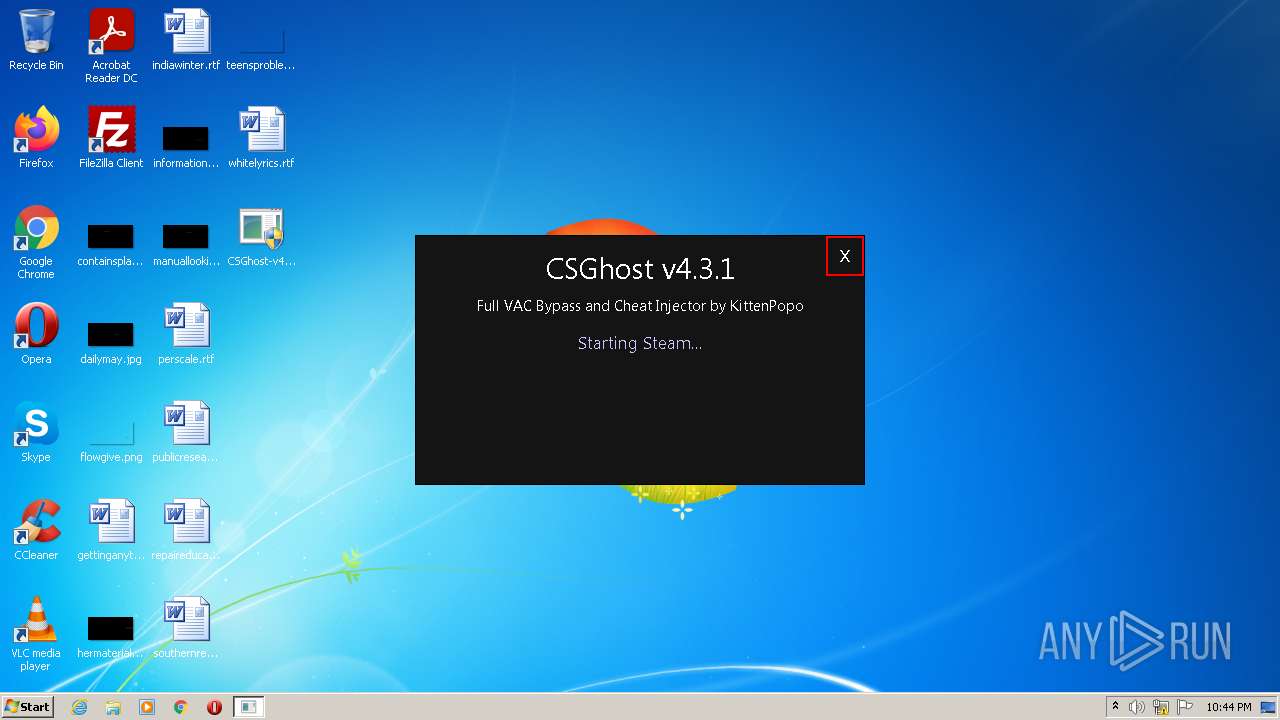Select whitelyrics.rtf document icon
The width and height of the screenshot is (1280, 720).
coord(261,138)
